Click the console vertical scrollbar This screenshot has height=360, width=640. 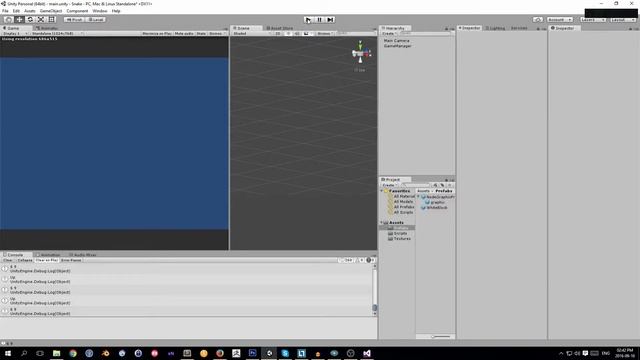[375, 289]
